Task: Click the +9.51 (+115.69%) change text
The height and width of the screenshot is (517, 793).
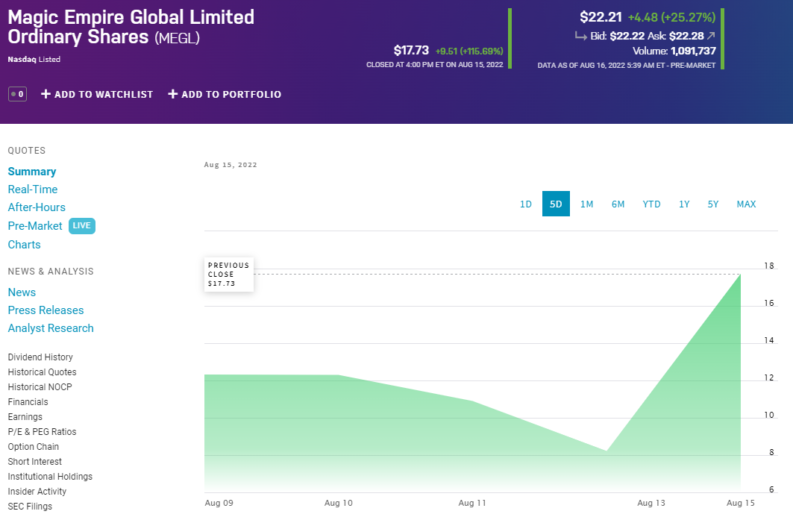Action: coord(469,51)
